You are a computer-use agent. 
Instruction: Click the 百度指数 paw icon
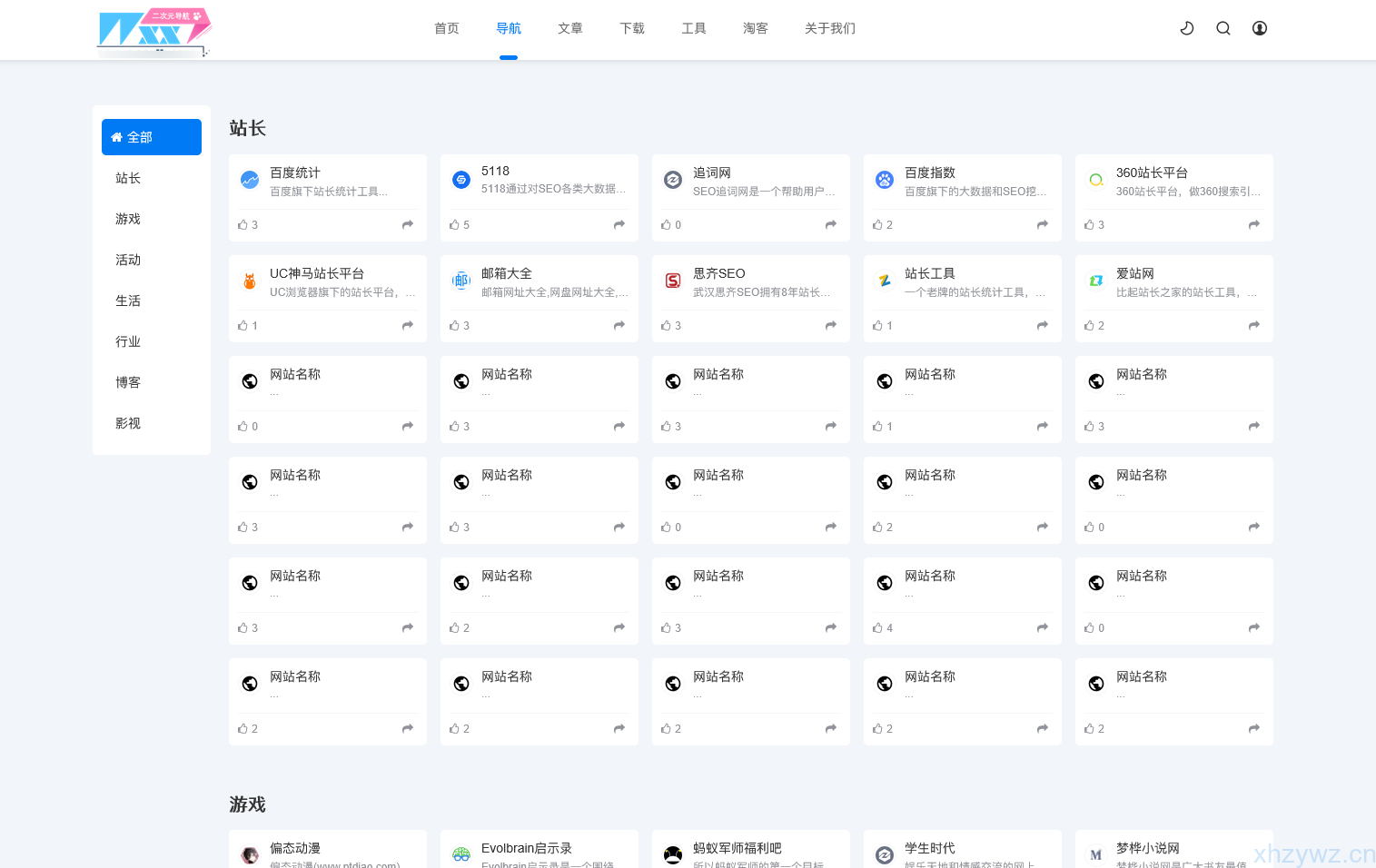click(885, 180)
